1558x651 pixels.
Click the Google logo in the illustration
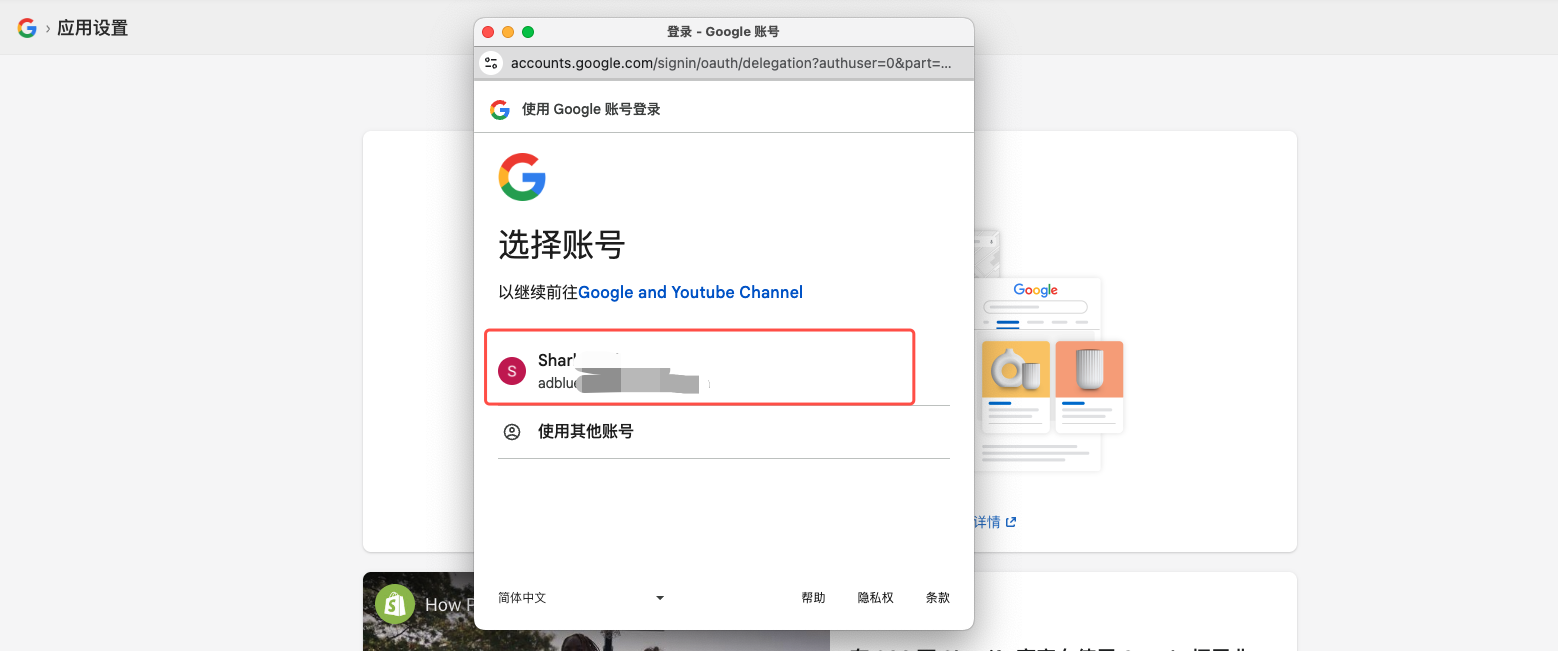tap(1035, 290)
